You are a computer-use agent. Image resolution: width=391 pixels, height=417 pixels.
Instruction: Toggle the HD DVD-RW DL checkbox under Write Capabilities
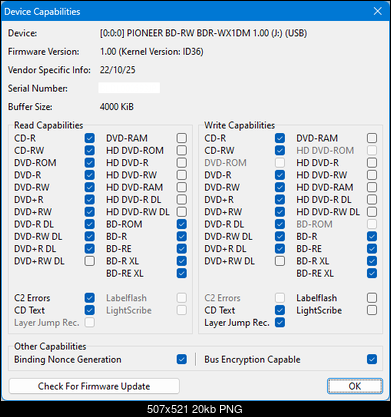(x=372, y=212)
